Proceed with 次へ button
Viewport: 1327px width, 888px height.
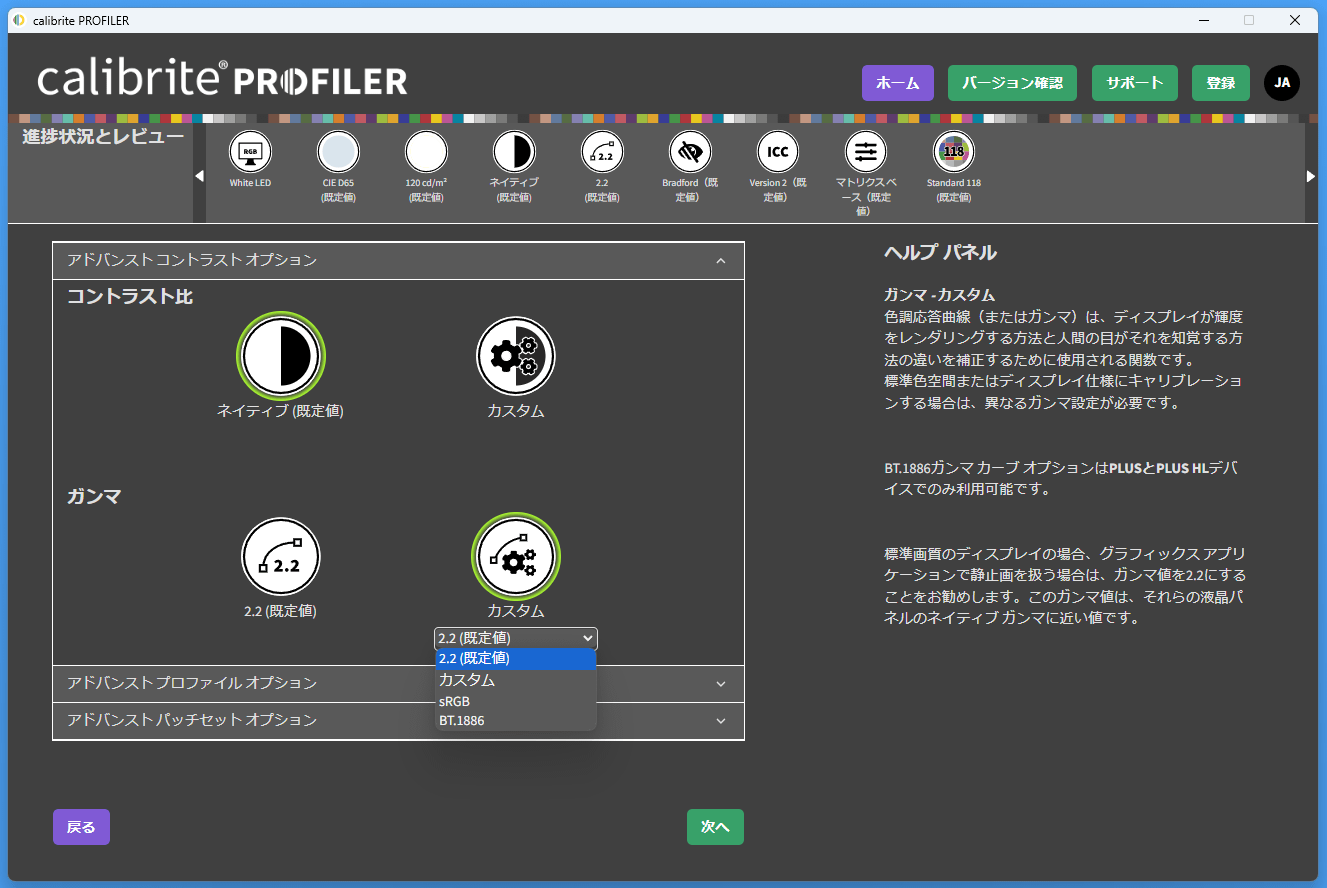pos(715,827)
